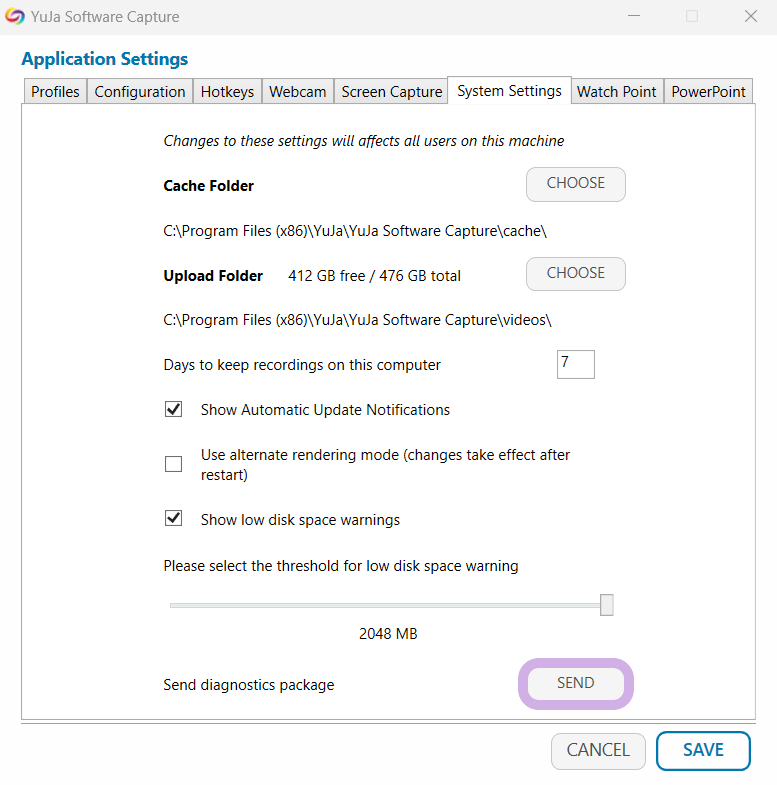
Task: Open the Screen Capture tab
Action: (391, 92)
